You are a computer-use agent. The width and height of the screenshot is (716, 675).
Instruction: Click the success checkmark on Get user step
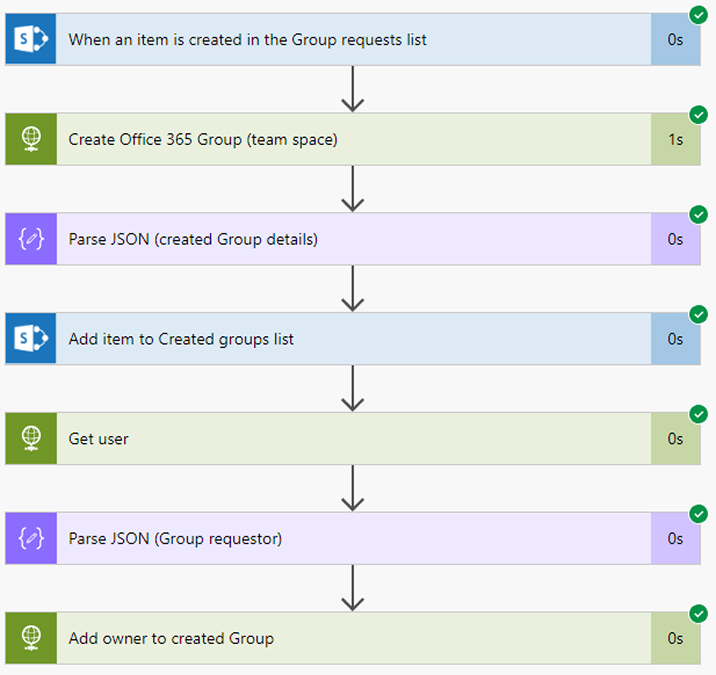coord(698,414)
